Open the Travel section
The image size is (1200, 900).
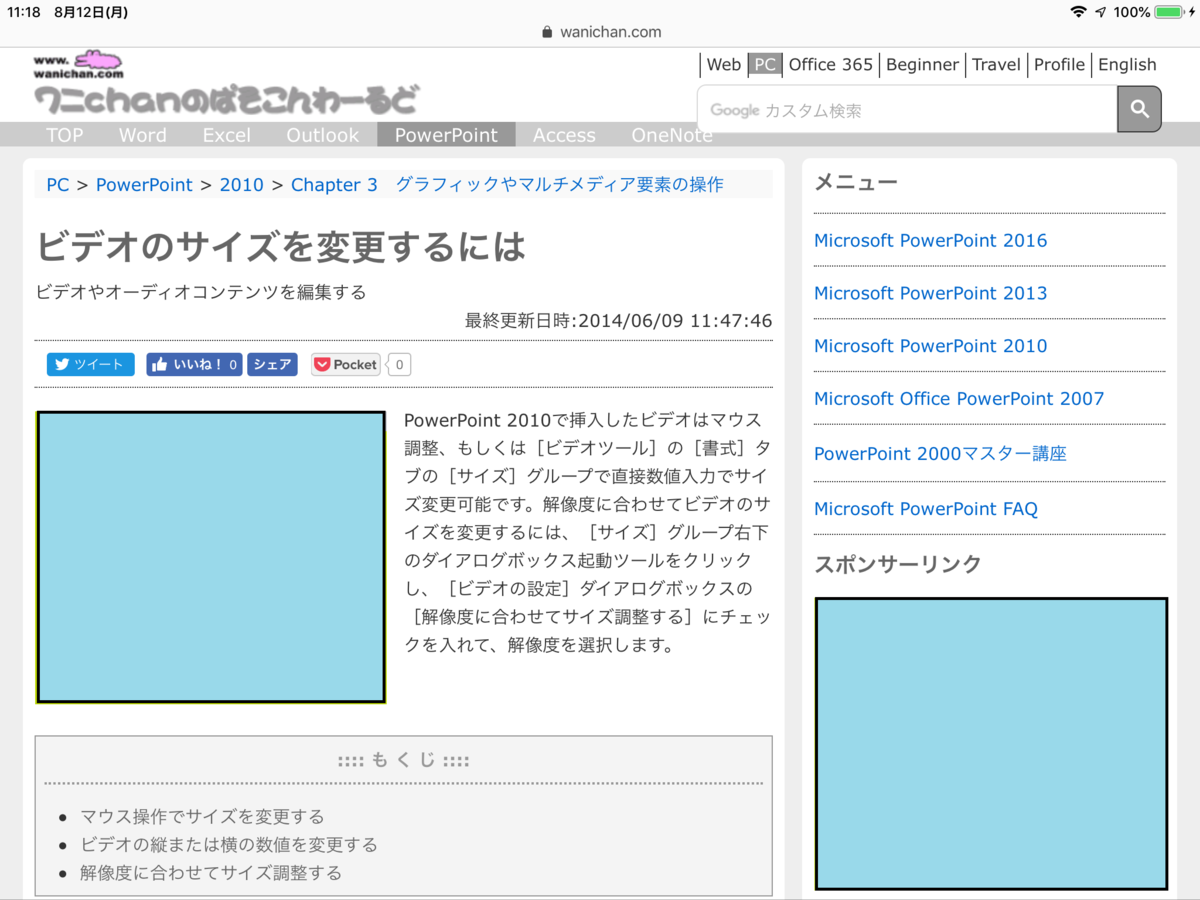[x=996, y=65]
